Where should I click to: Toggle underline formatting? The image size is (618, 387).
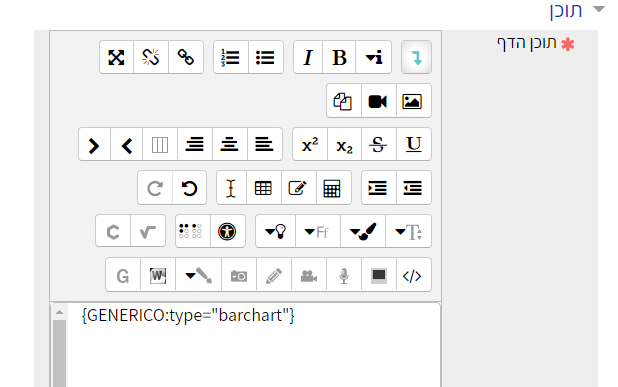(413, 144)
